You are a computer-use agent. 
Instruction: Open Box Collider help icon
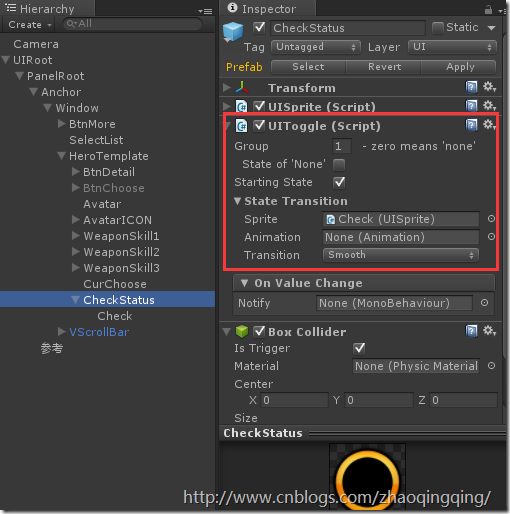(x=471, y=331)
